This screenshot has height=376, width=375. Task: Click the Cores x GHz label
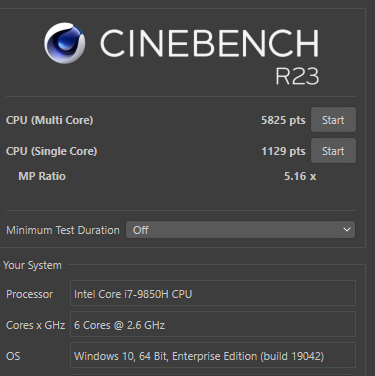[x=35, y=325]
